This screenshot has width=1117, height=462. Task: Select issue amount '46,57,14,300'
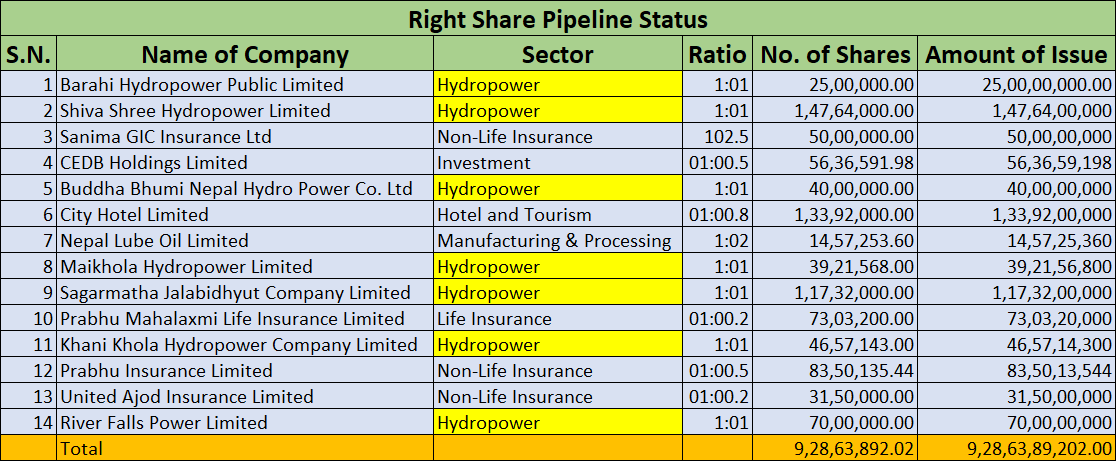(x=1017, y=345)
